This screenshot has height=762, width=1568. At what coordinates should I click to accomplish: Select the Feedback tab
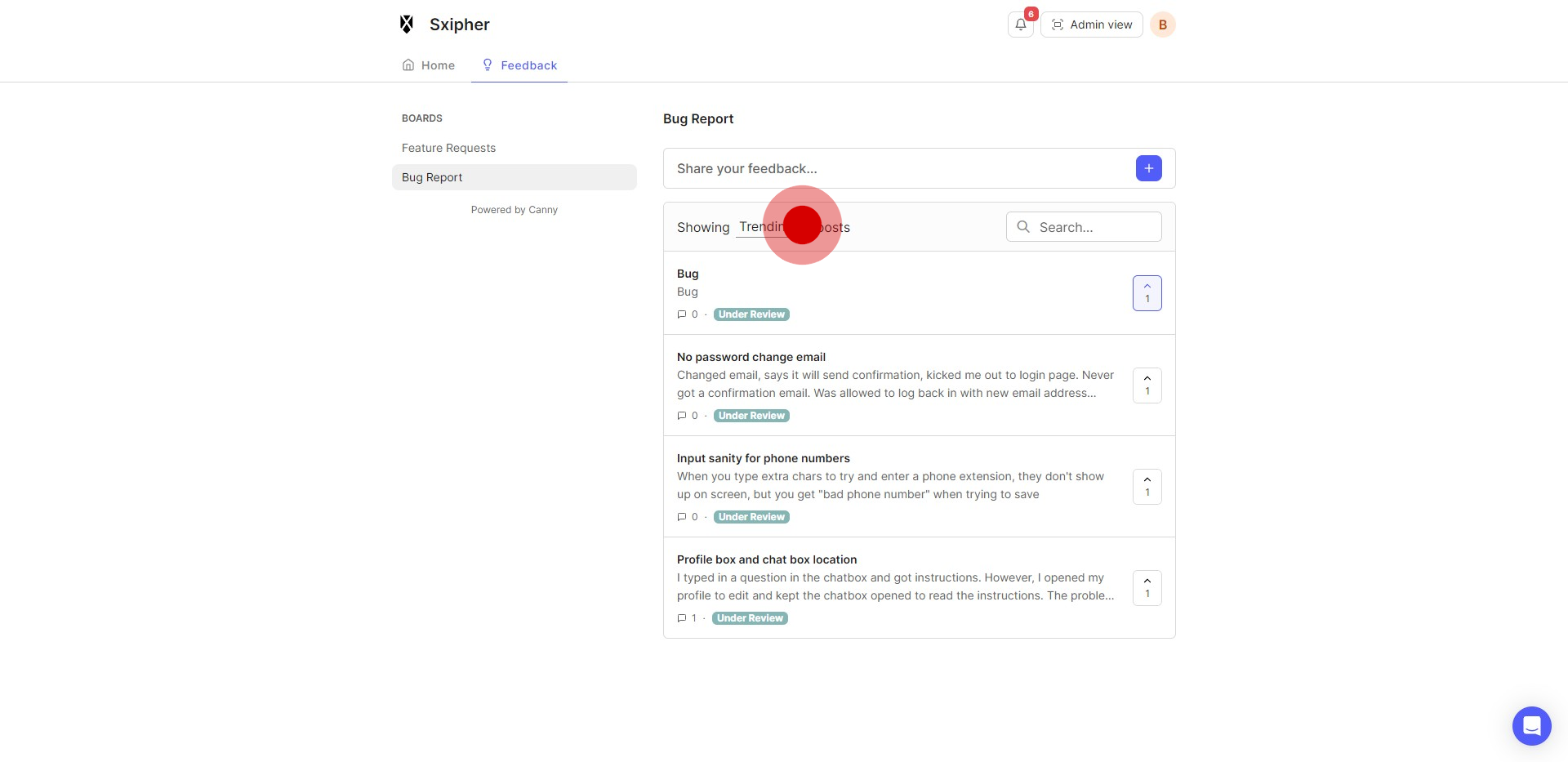519,65
